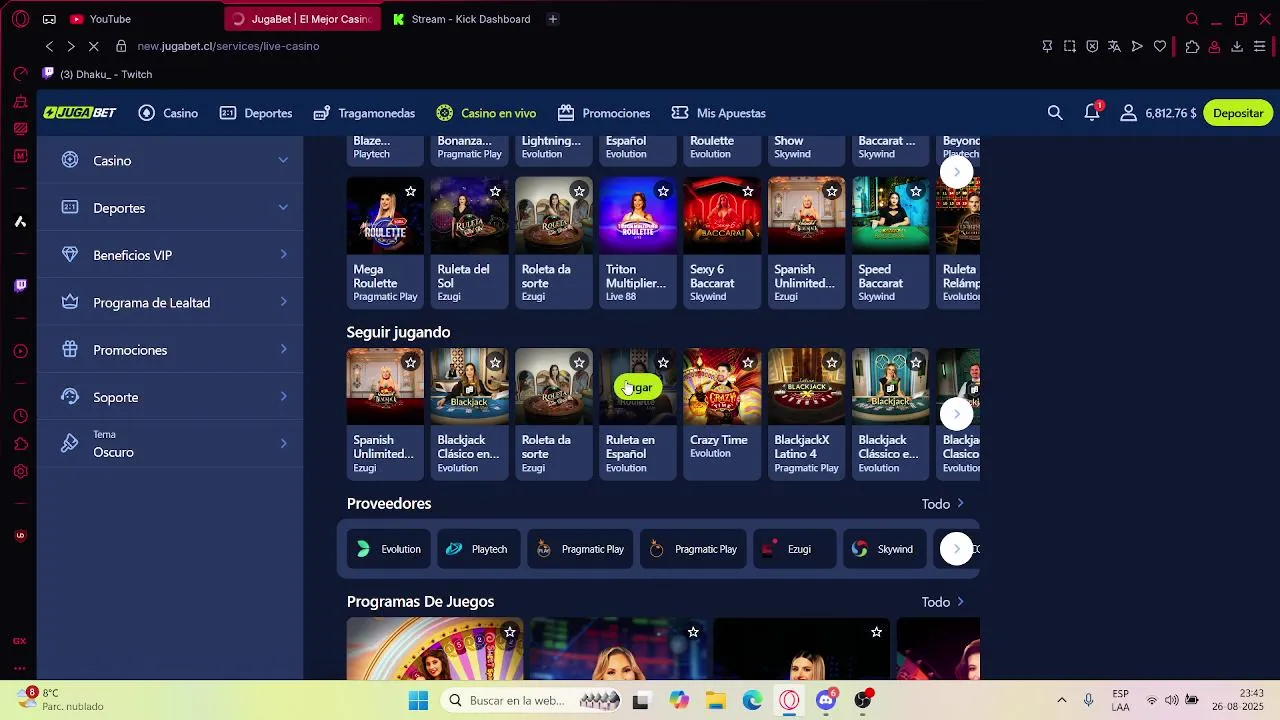Favorite first Programas De Juegos card
The image size is (1280, 720).
[510, 632]
